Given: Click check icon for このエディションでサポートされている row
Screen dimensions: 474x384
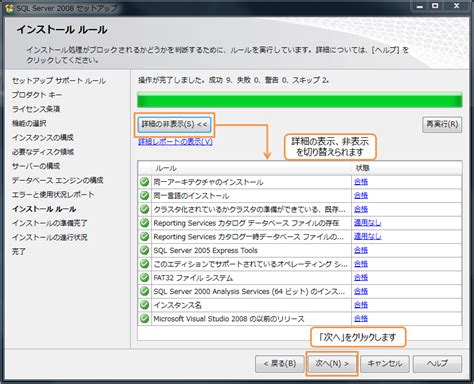Looking at the screenshot, I should point(144,264).
